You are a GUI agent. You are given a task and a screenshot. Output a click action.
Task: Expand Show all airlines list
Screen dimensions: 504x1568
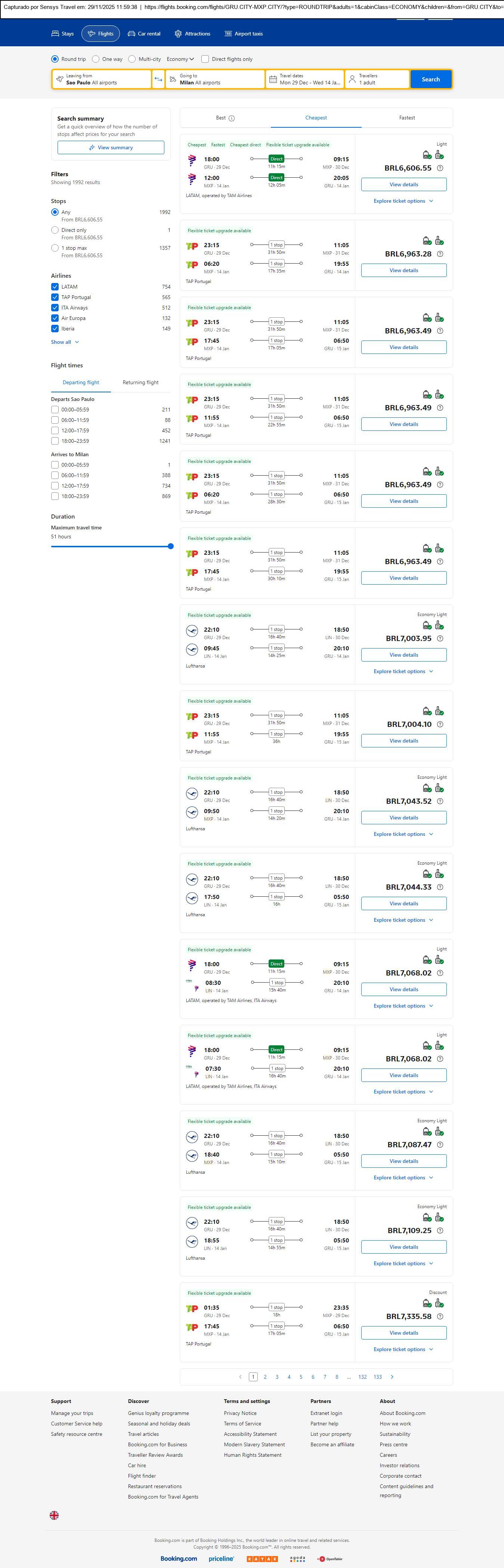(x=65, y=342)
